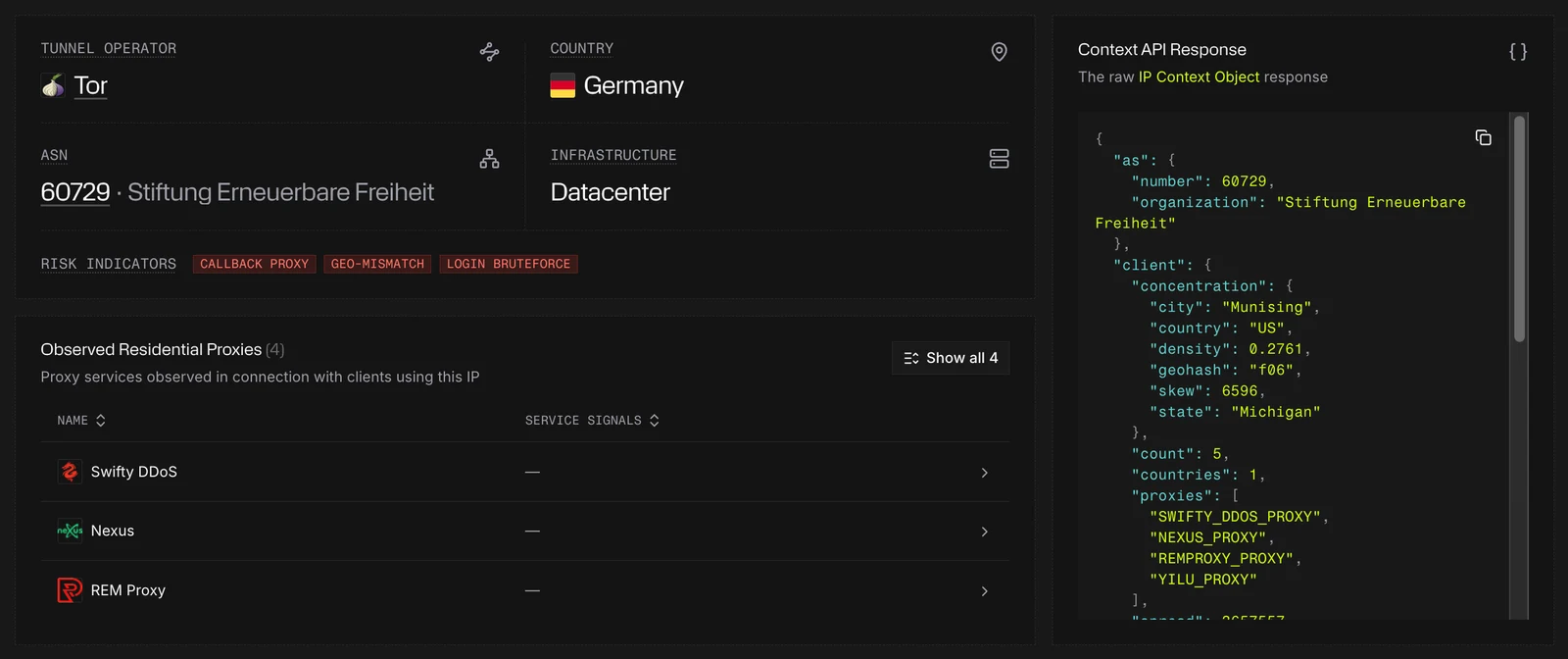Click the CALLBACK PROXY risk tag

pyautogui.click(x=255, y=264)
